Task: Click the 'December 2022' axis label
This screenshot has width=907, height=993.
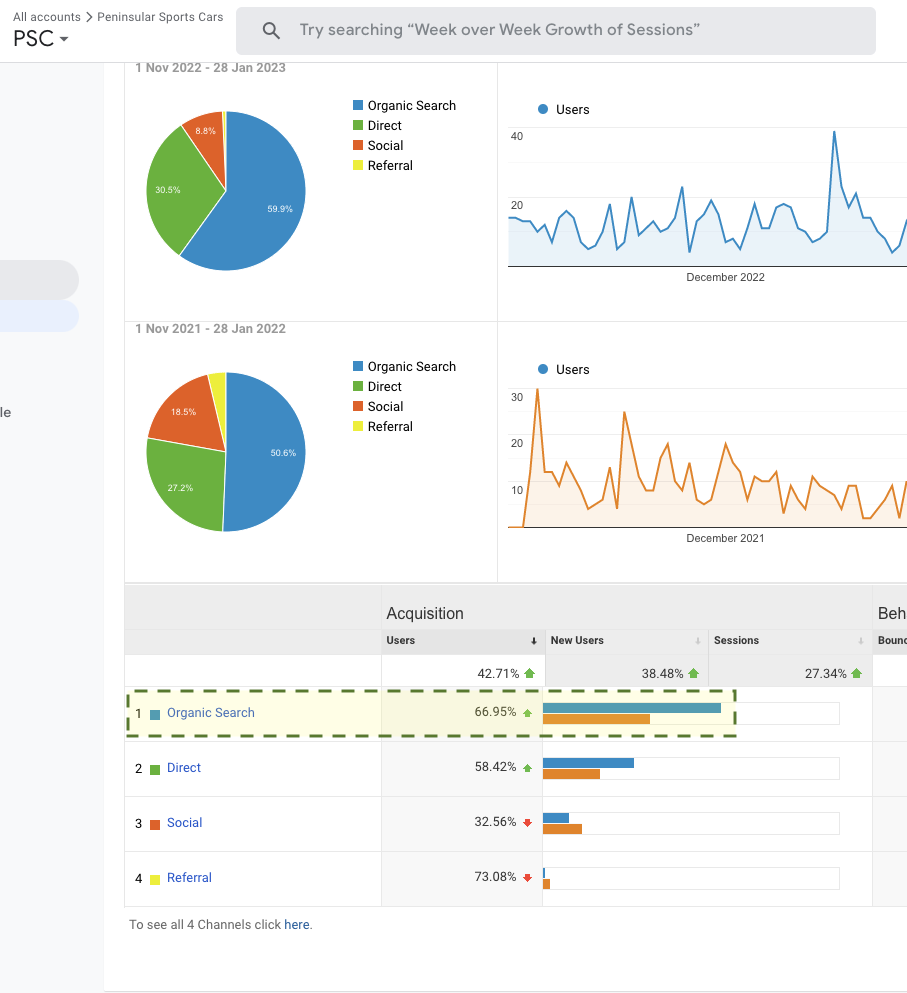Action: pyautogui.click(x=725, y=277)
